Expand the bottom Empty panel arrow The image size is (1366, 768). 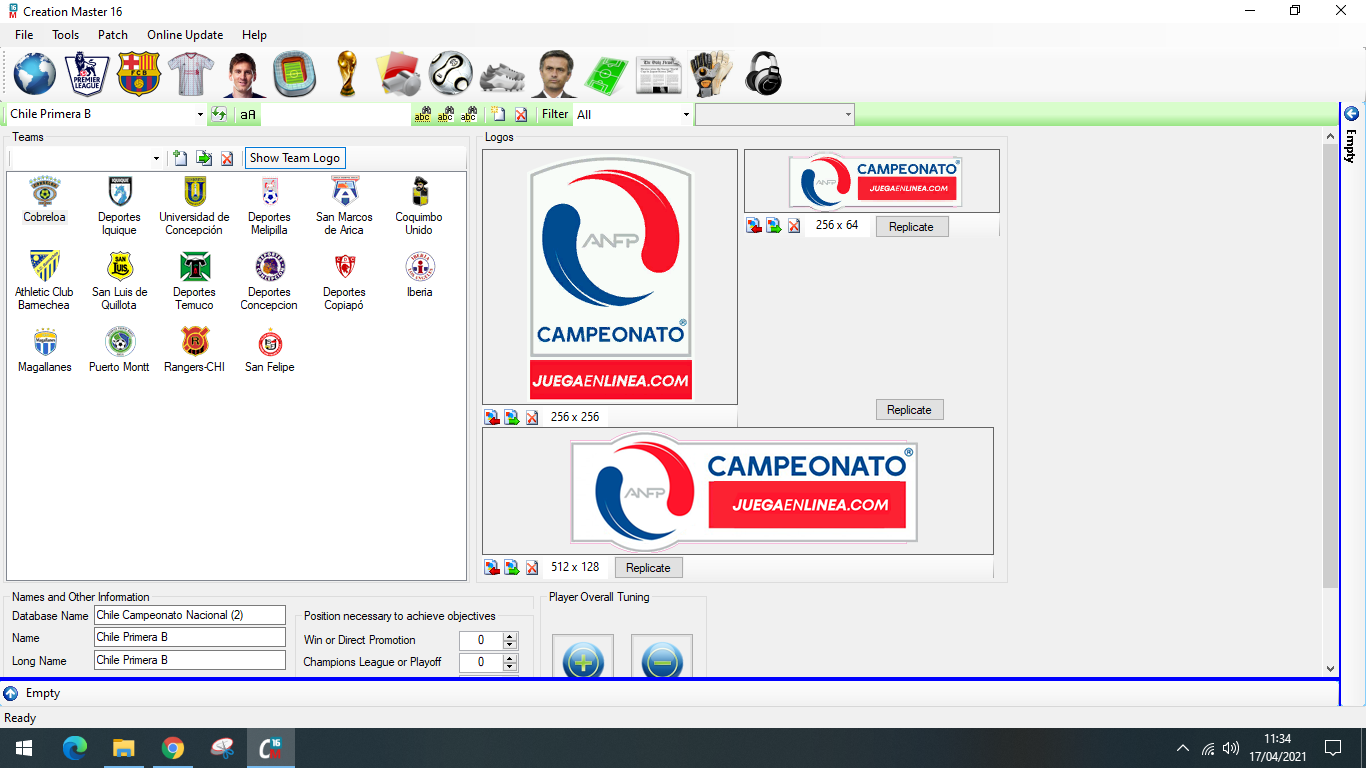pyautogui.click(x=11, y=693)
